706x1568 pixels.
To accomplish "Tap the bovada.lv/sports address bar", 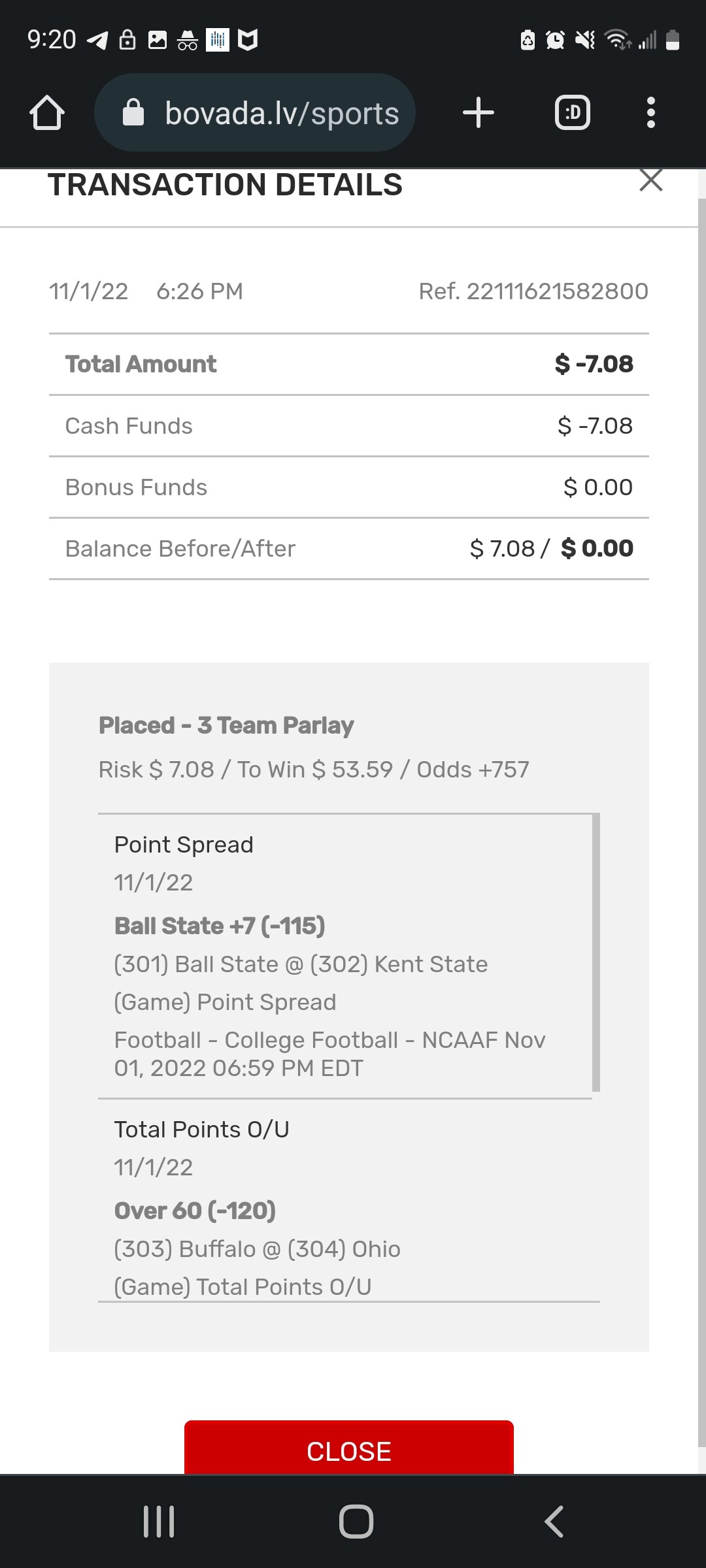I will click(x=282, y=113).
